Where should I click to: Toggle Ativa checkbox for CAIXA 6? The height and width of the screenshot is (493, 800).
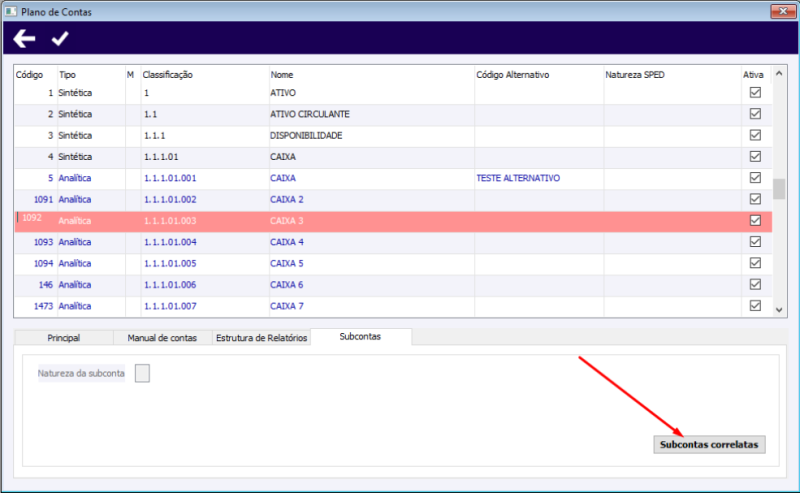pos(755,284)
